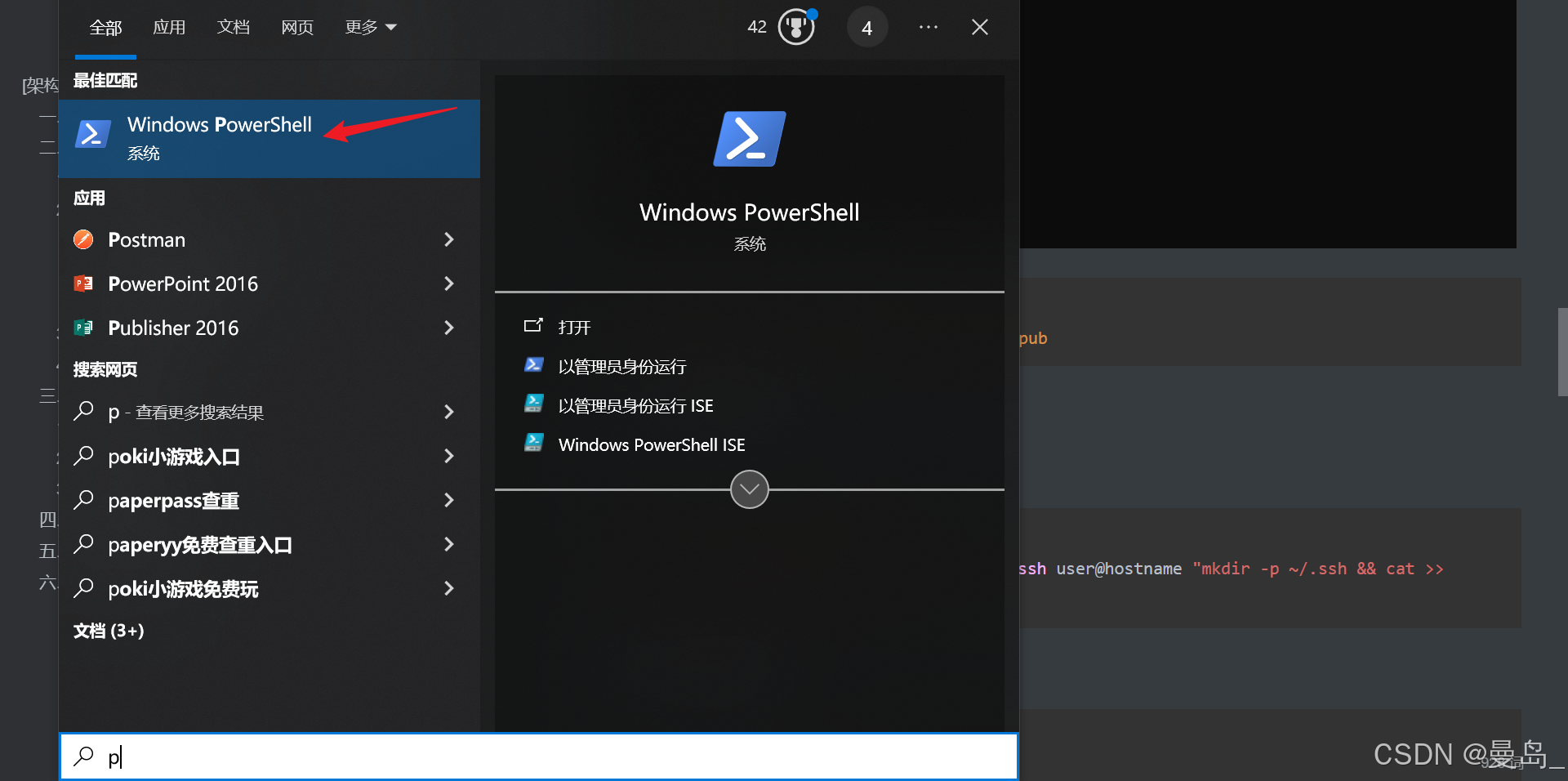This screenshot has height=781, width=1568.
Task: Select the poki小游戏入口 web suggestion
Action: tap(174, 457)
